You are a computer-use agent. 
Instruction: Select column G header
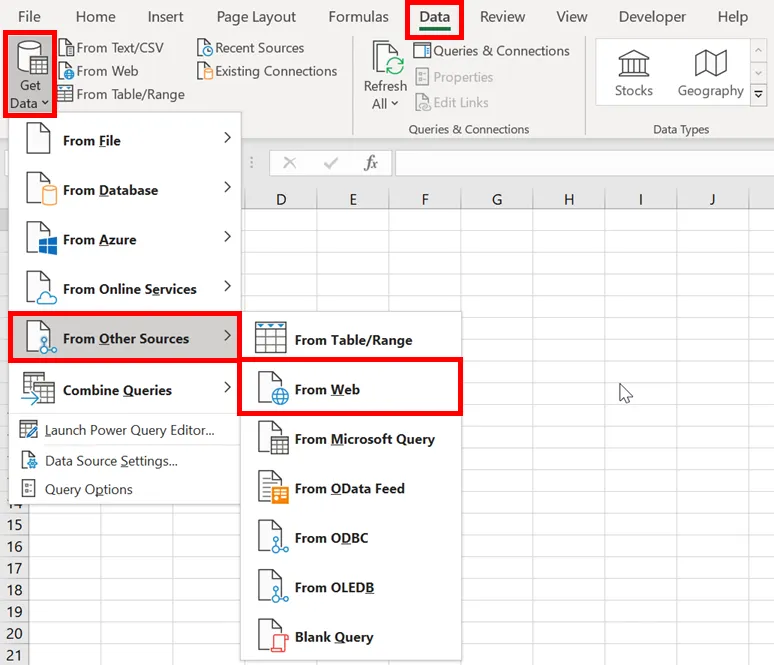(497, 199)
